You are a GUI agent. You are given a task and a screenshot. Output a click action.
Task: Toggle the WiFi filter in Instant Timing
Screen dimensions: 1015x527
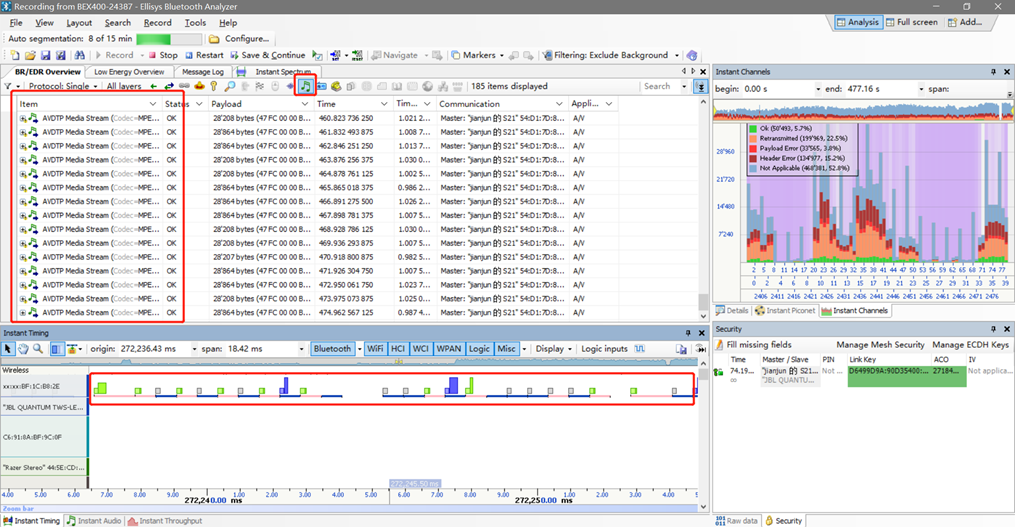[375, 349]
